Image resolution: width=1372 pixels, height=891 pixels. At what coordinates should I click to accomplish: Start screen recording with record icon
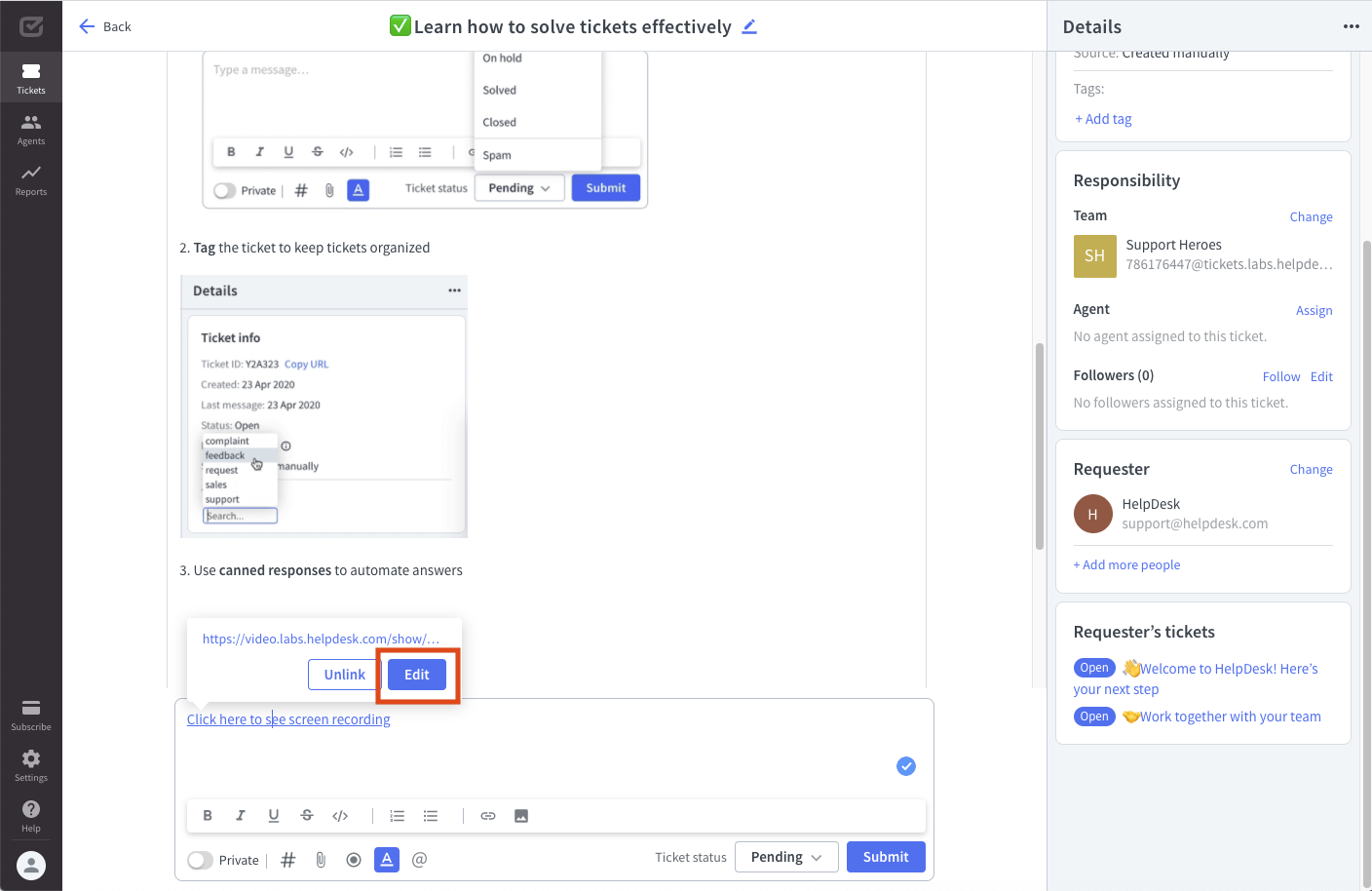[x=354, y=860]
